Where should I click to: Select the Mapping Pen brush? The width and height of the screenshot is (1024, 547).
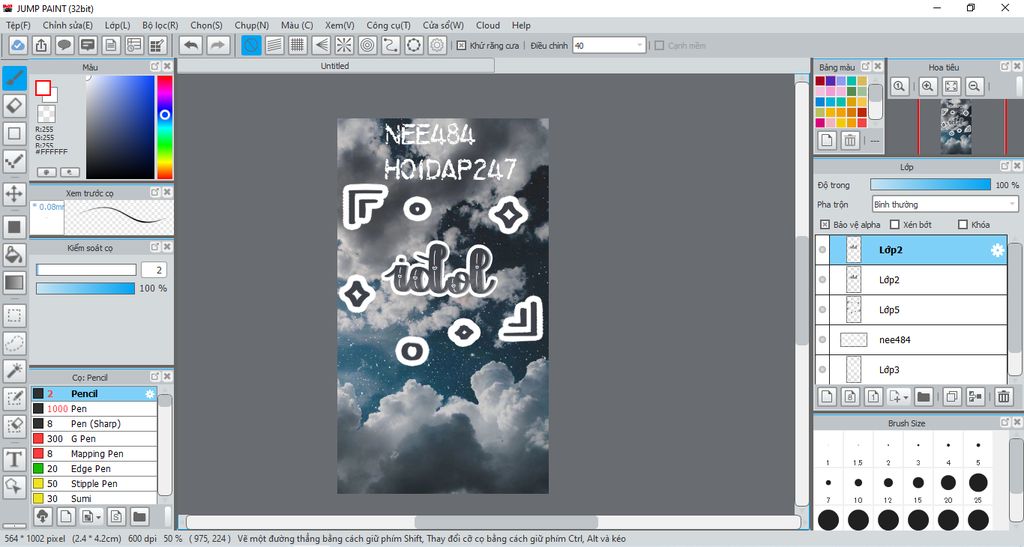[x=94, y=454]
